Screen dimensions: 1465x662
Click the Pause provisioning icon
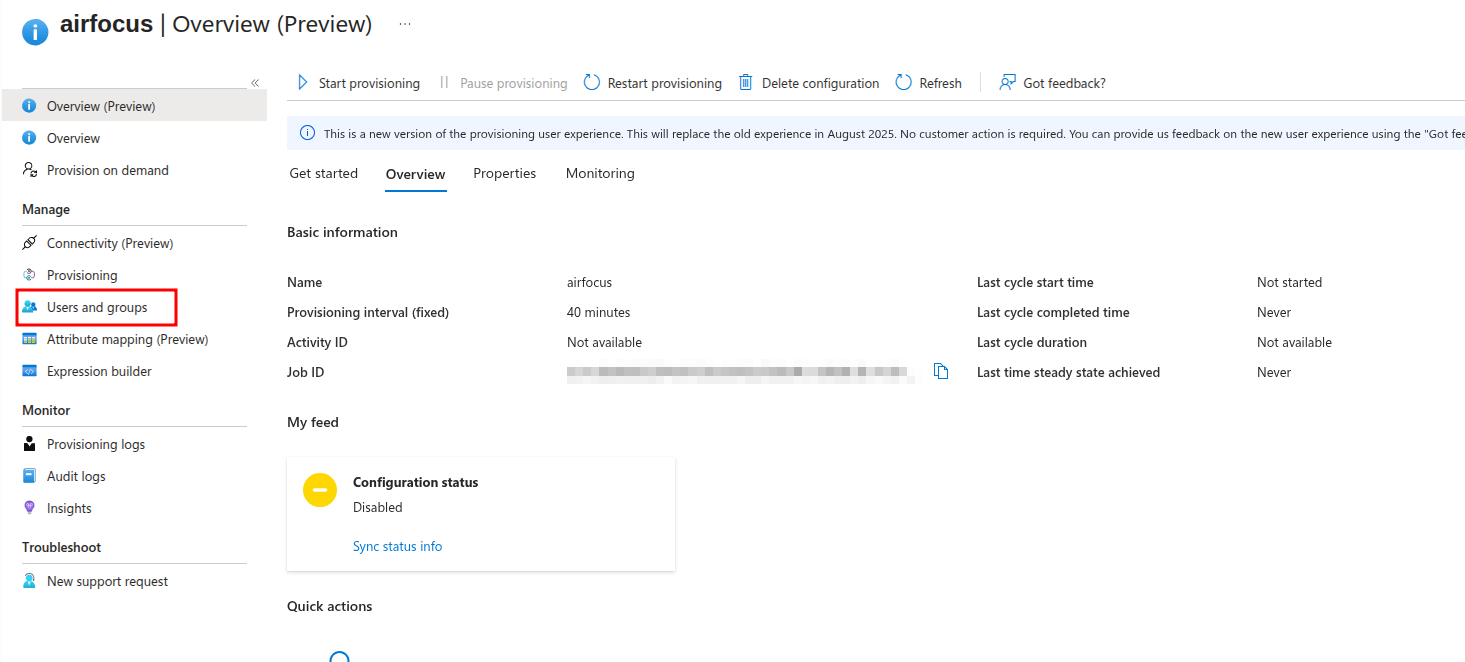coord(444,83)
